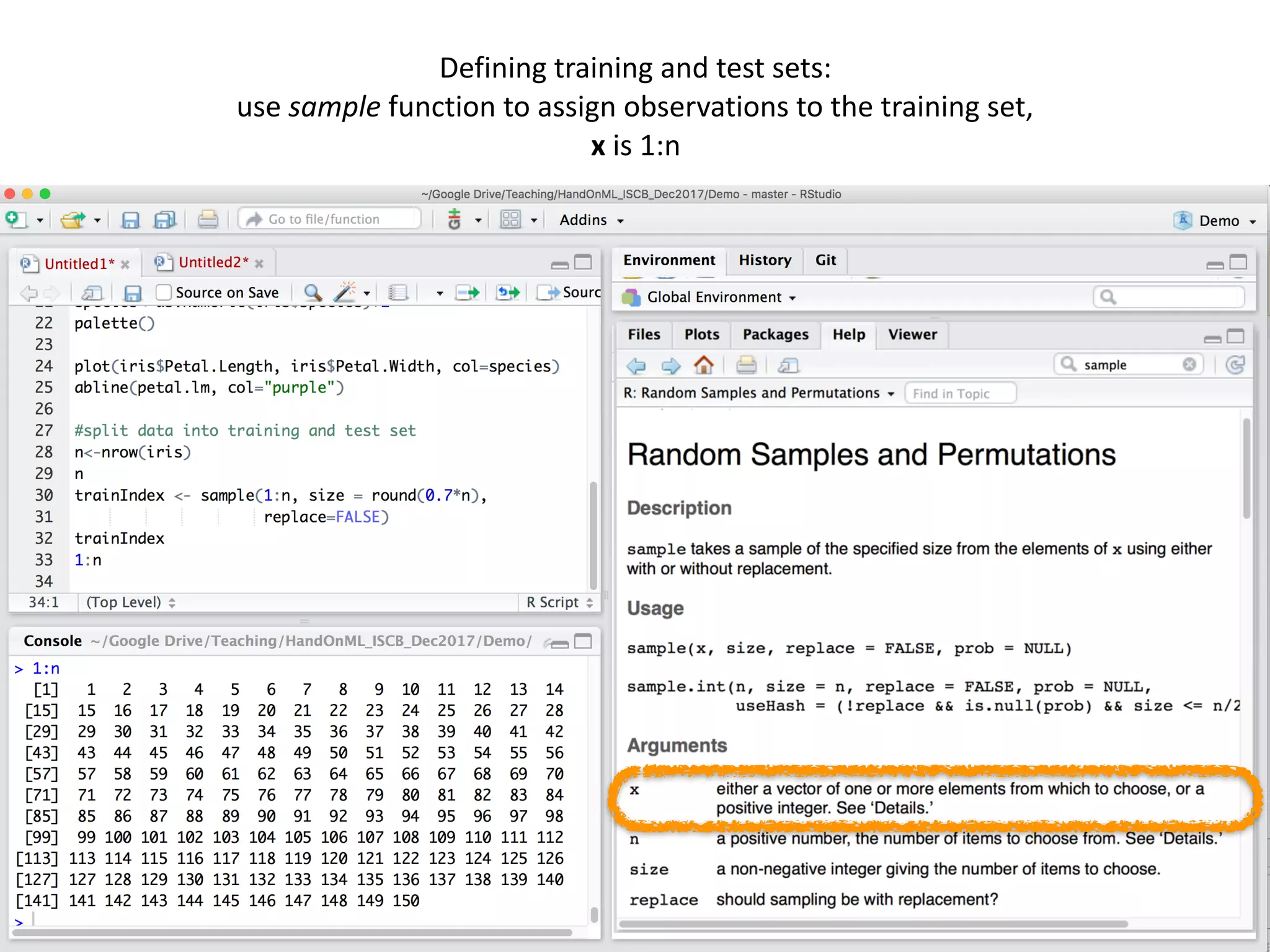Screen dimensions: 1270x952
Task: Open Global Environment dropdown
Action: click(x=721, y=297)
